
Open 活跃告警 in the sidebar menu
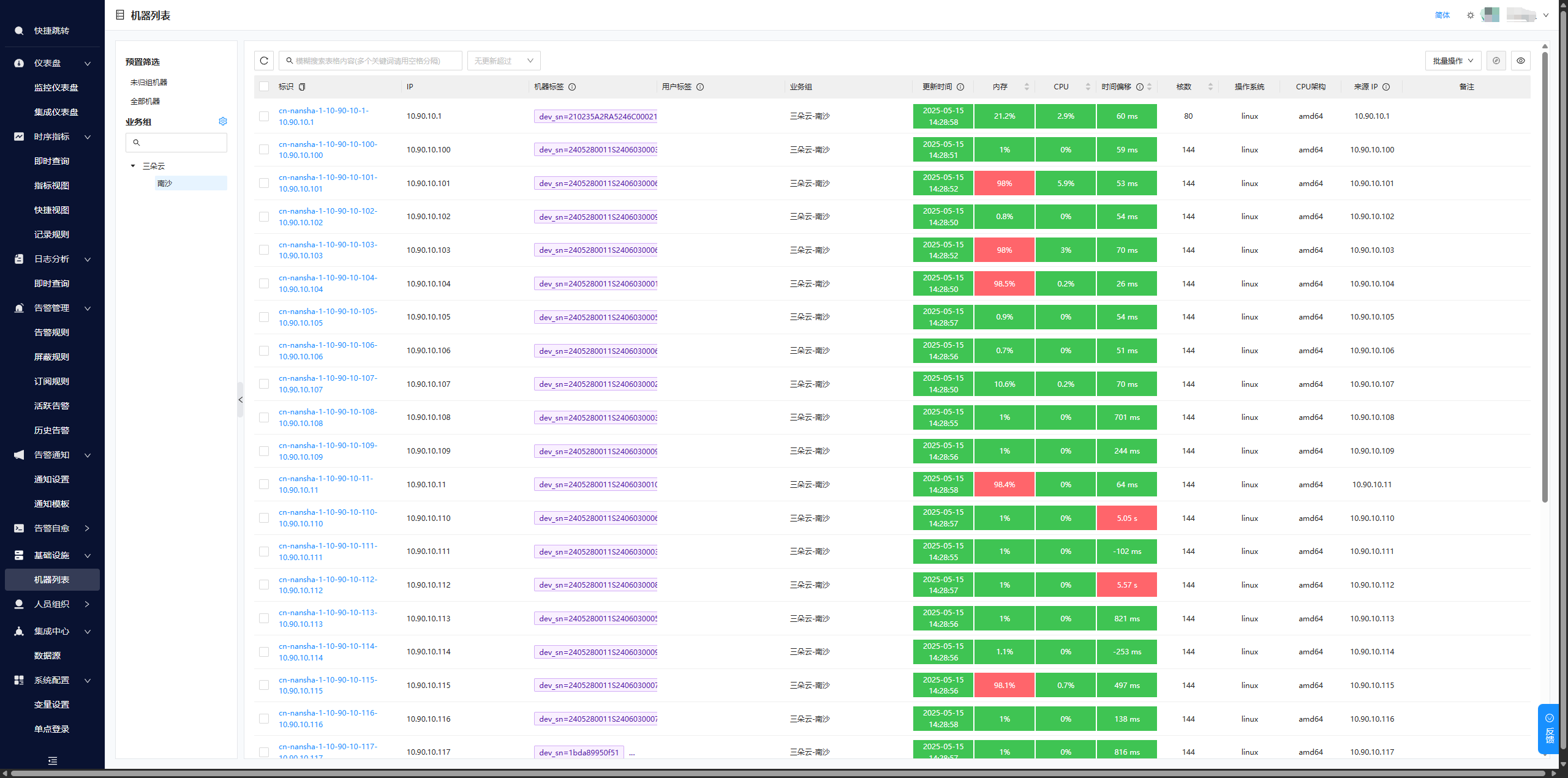[x=51, y=406]
